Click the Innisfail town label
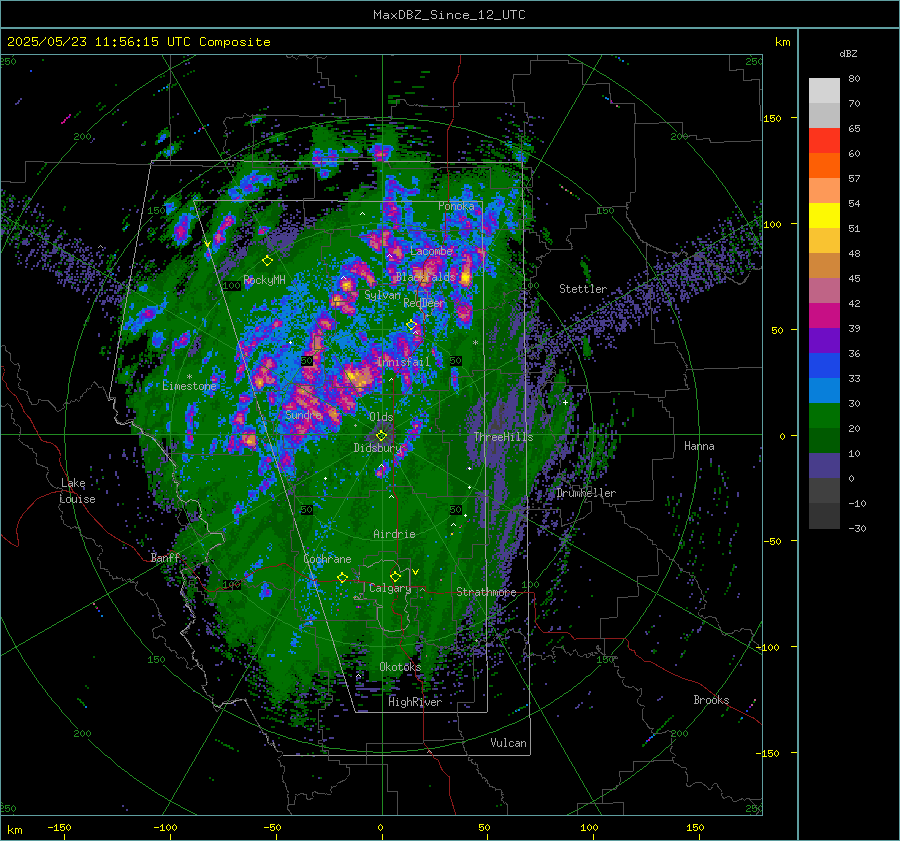900x841 pixels. [403, 362]
